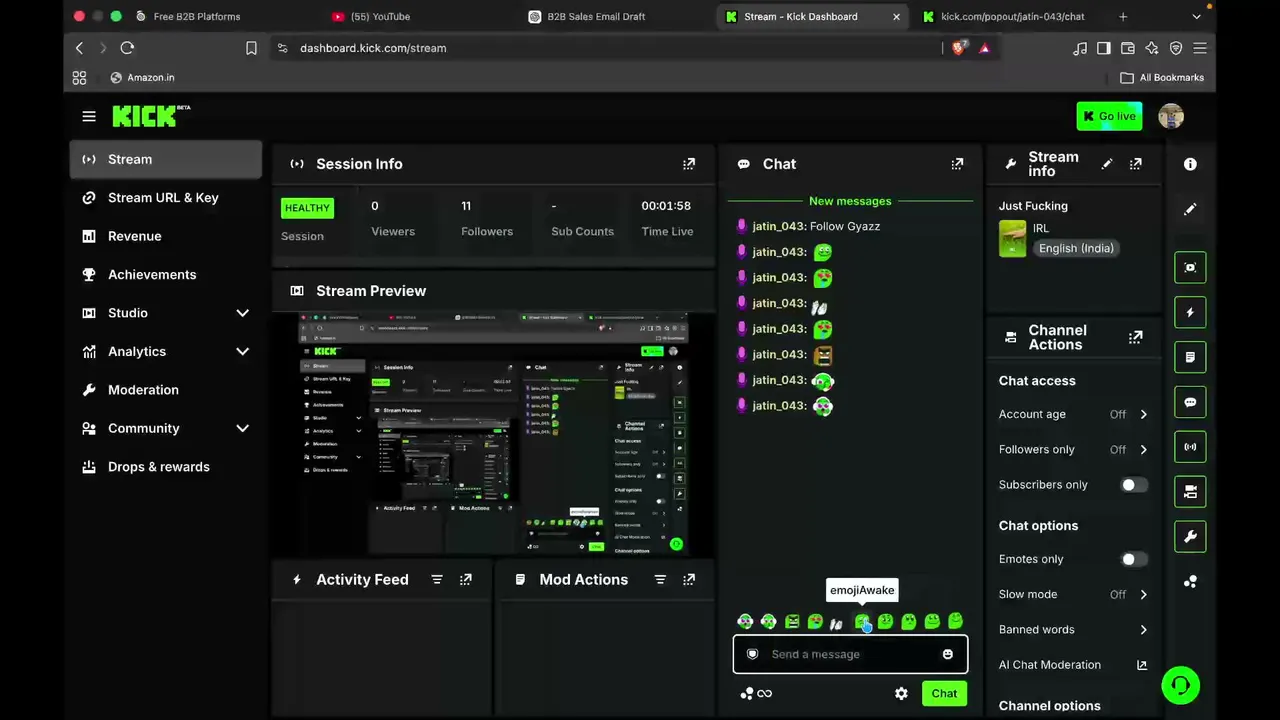This screenshot has height=720, width=1280.
Task: Pop out the Channel Actions panel
Action: 1135,338
